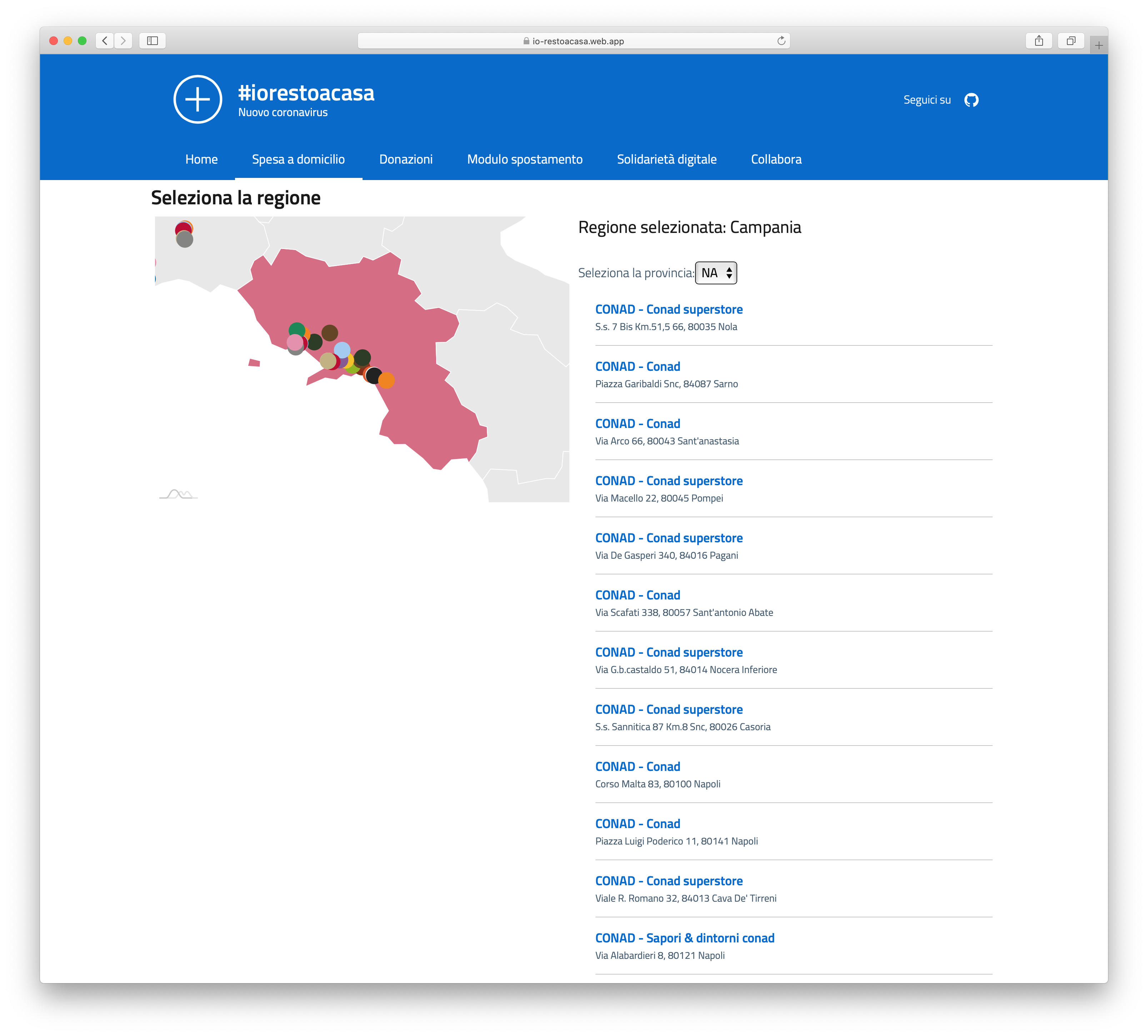Viewport: 1148px width, 1036px height.
Task: Open Conad superstore in Pompei
Action: coord(669,480)
